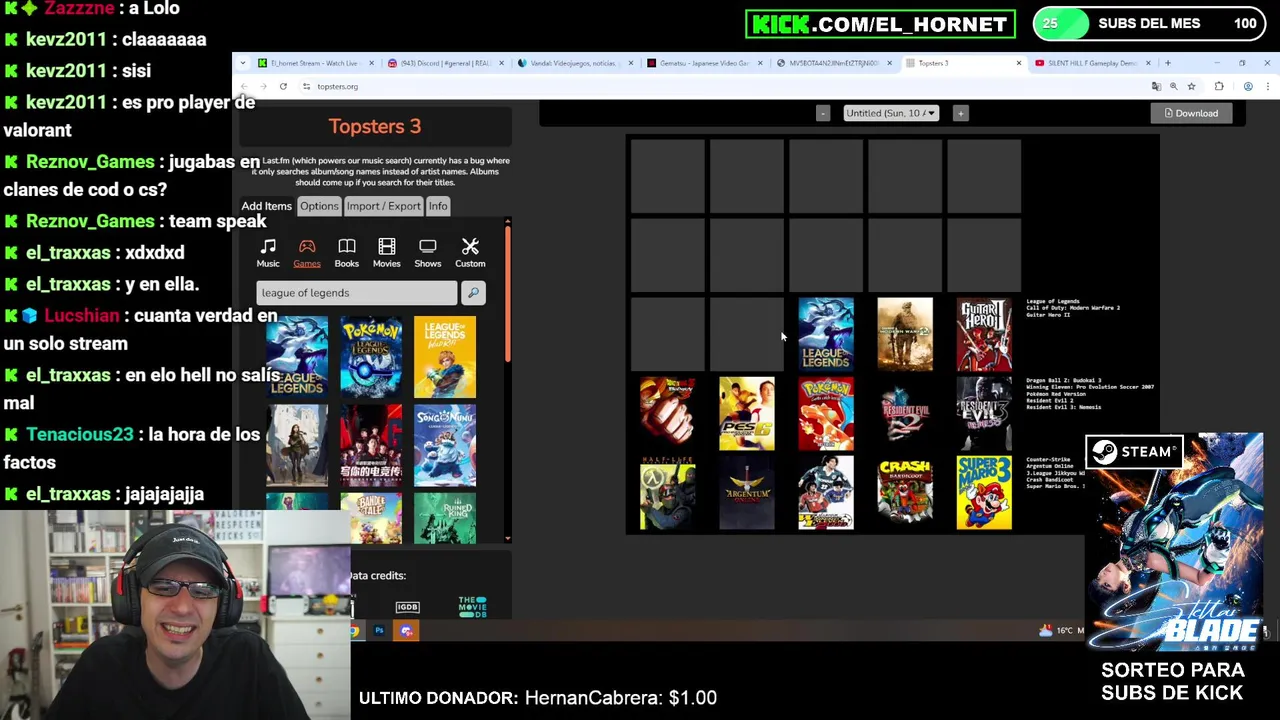This screenshot has width=1280, height=720.
Task: Click the minus button beside chart title
Action: [823, 113]
